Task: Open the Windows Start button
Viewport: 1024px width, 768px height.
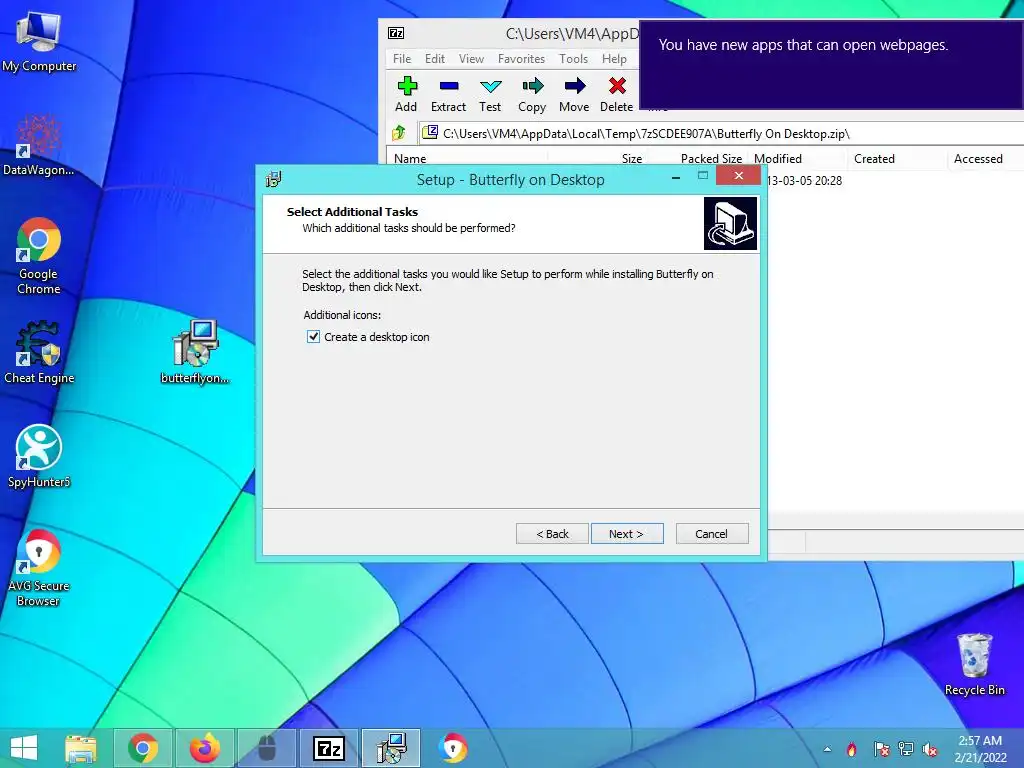Action: coord(24,748)
